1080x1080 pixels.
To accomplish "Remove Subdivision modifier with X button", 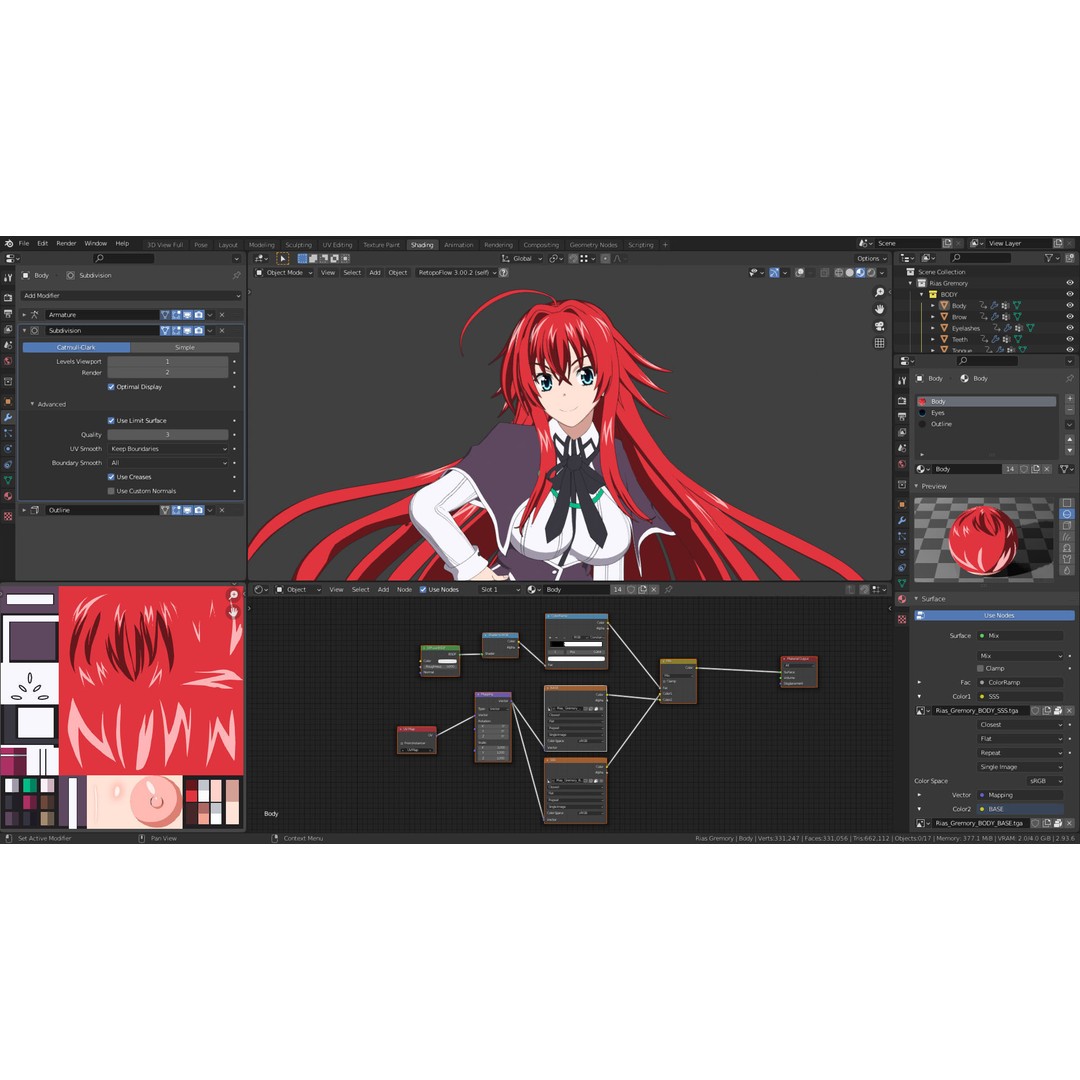I will 222,331.
